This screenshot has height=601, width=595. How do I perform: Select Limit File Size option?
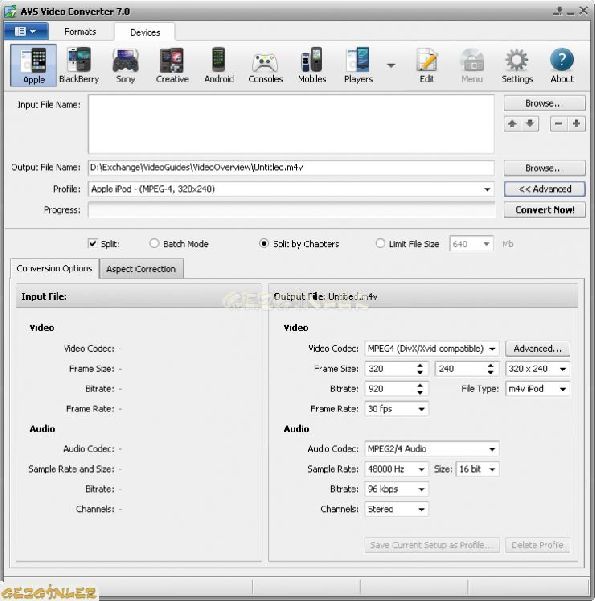(380, 243)
